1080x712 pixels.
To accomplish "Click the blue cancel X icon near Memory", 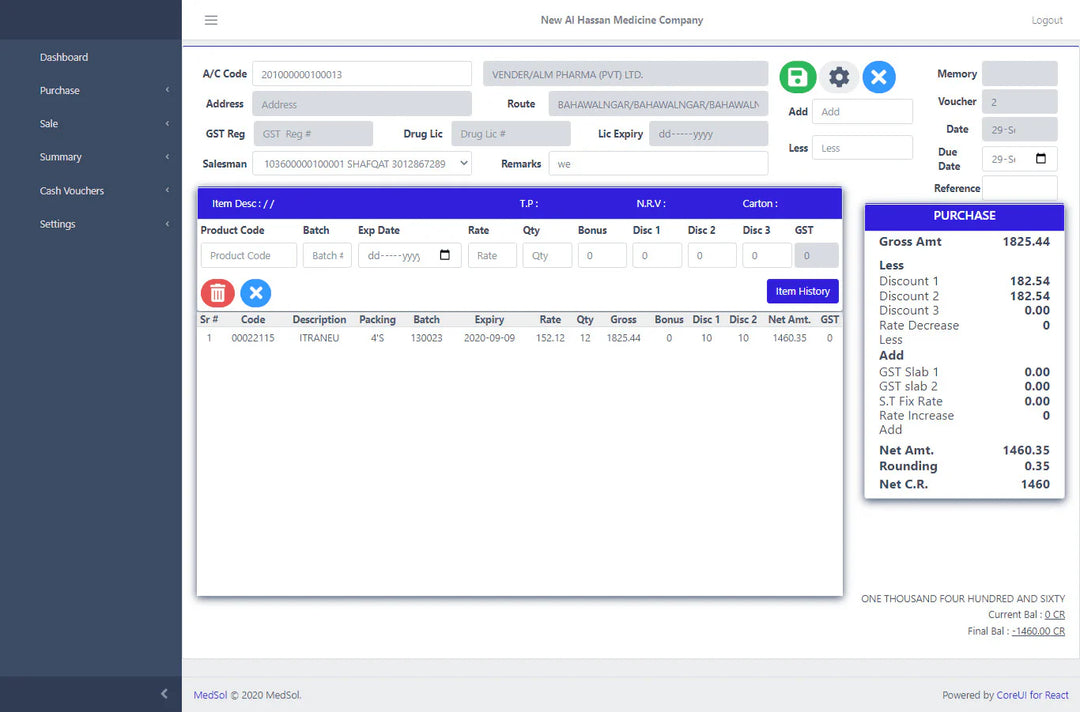I will [879, 77].
